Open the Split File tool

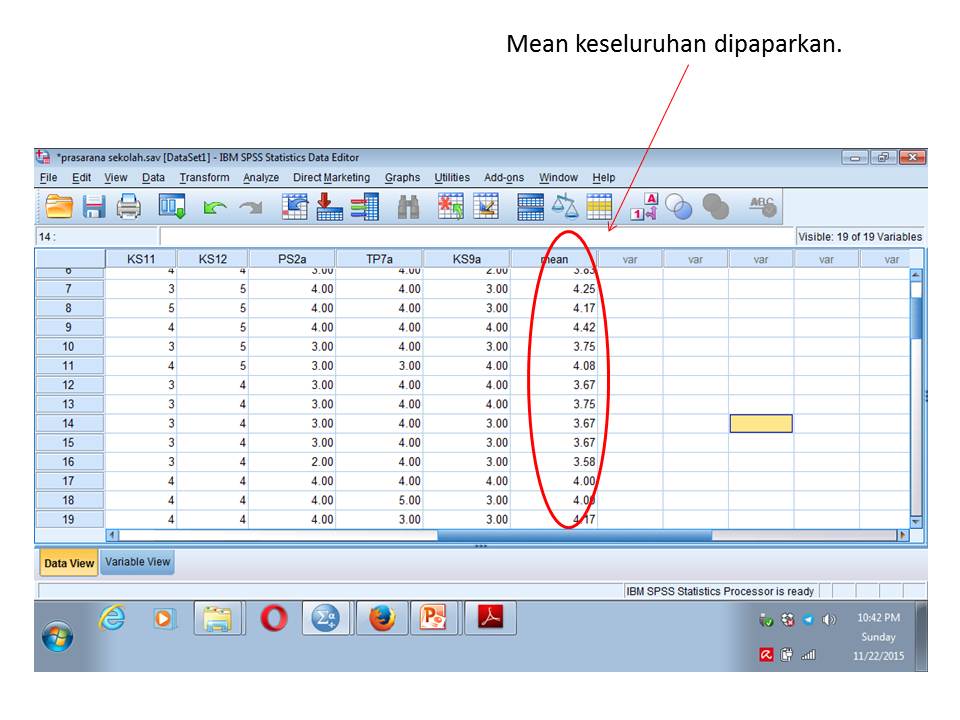point(530,206)
